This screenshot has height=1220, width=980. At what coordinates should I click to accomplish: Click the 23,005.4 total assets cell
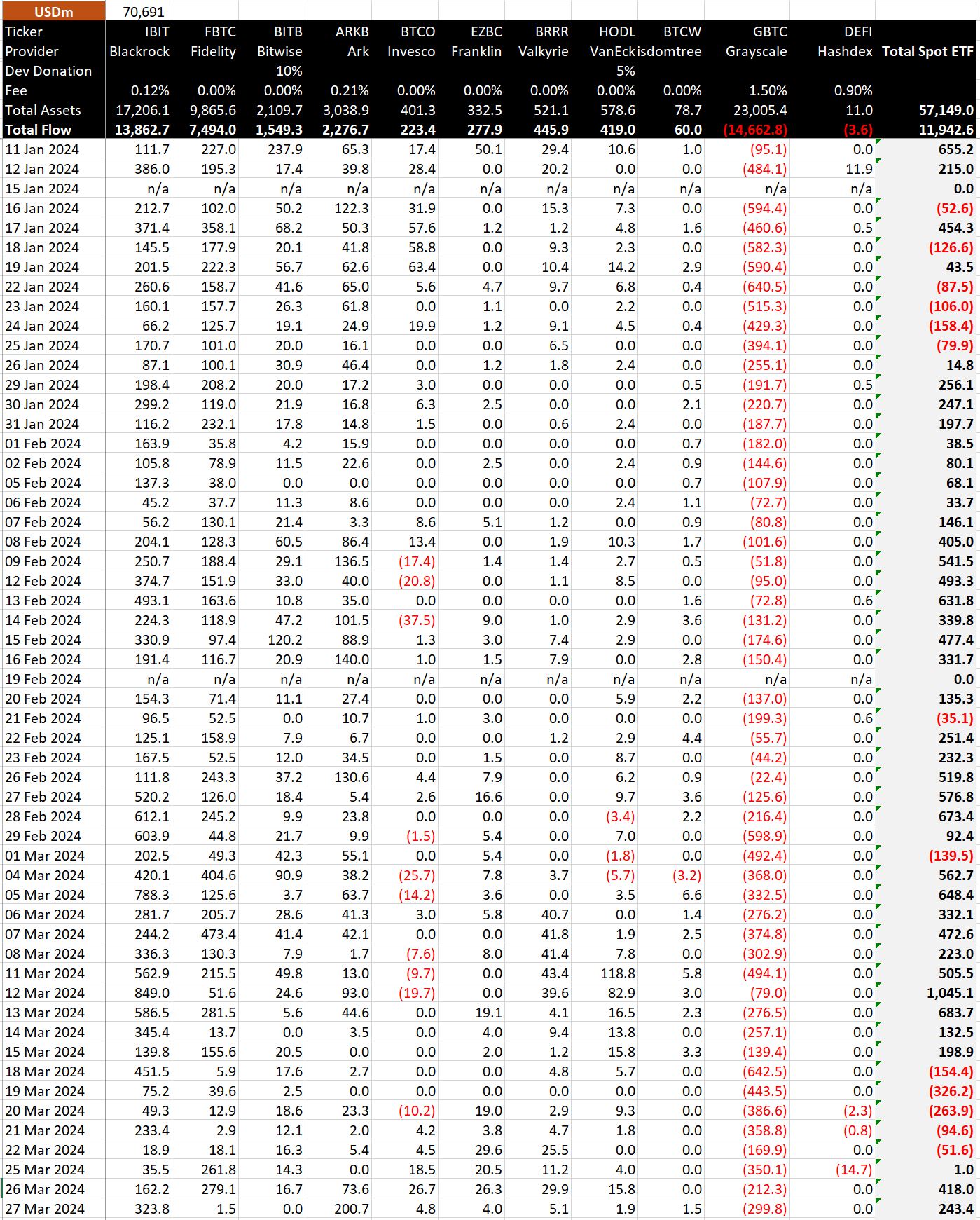coord(759,110)
